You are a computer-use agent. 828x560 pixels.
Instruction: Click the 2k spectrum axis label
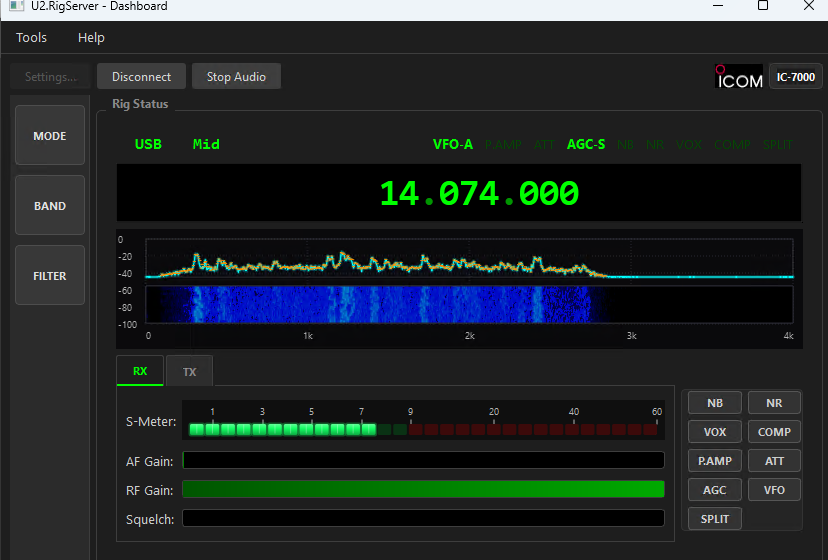[469, 335]
